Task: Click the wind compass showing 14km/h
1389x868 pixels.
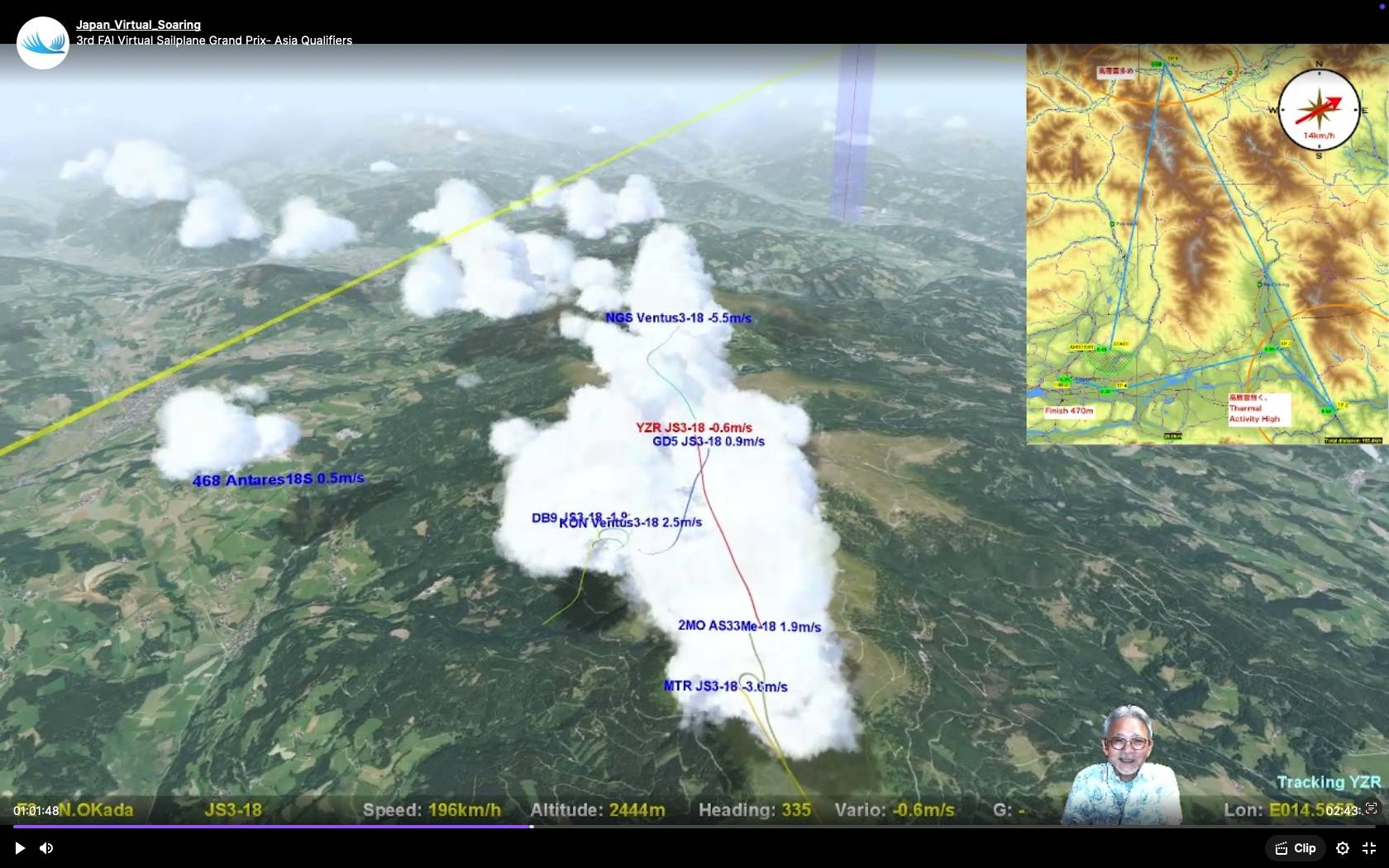Action: [1319, 110]
